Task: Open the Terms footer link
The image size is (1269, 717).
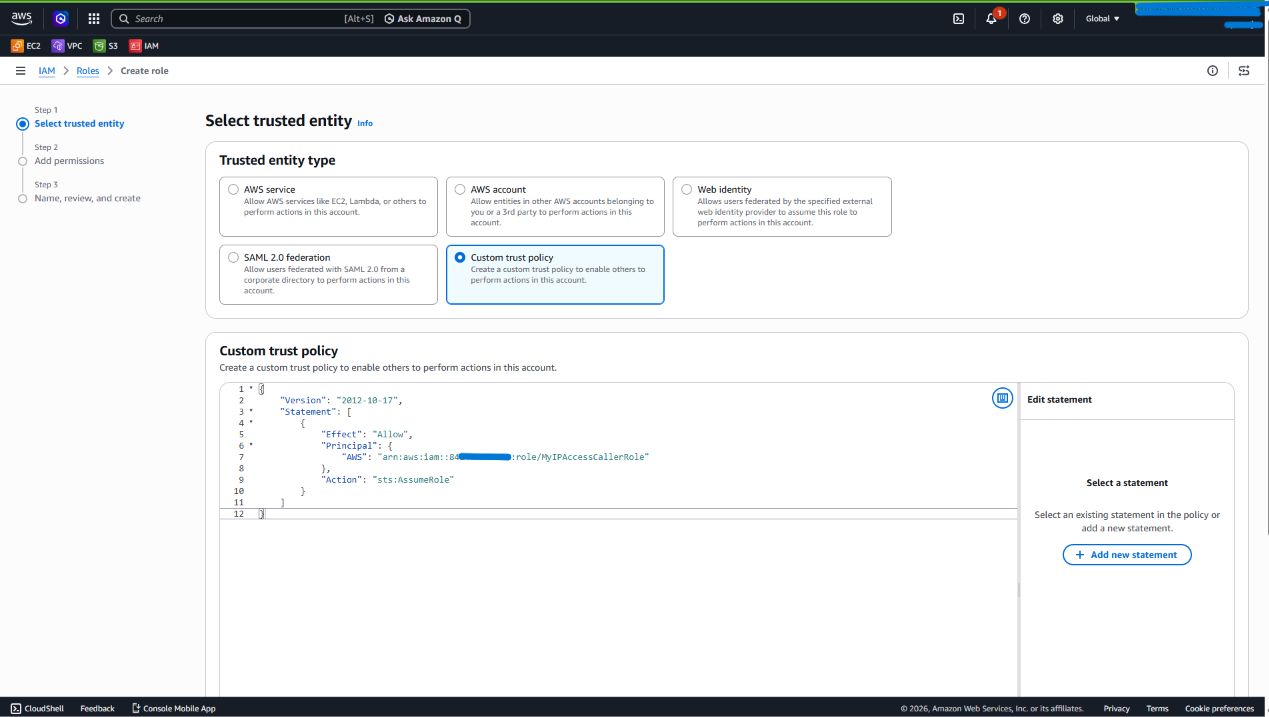Action: 1157,708
